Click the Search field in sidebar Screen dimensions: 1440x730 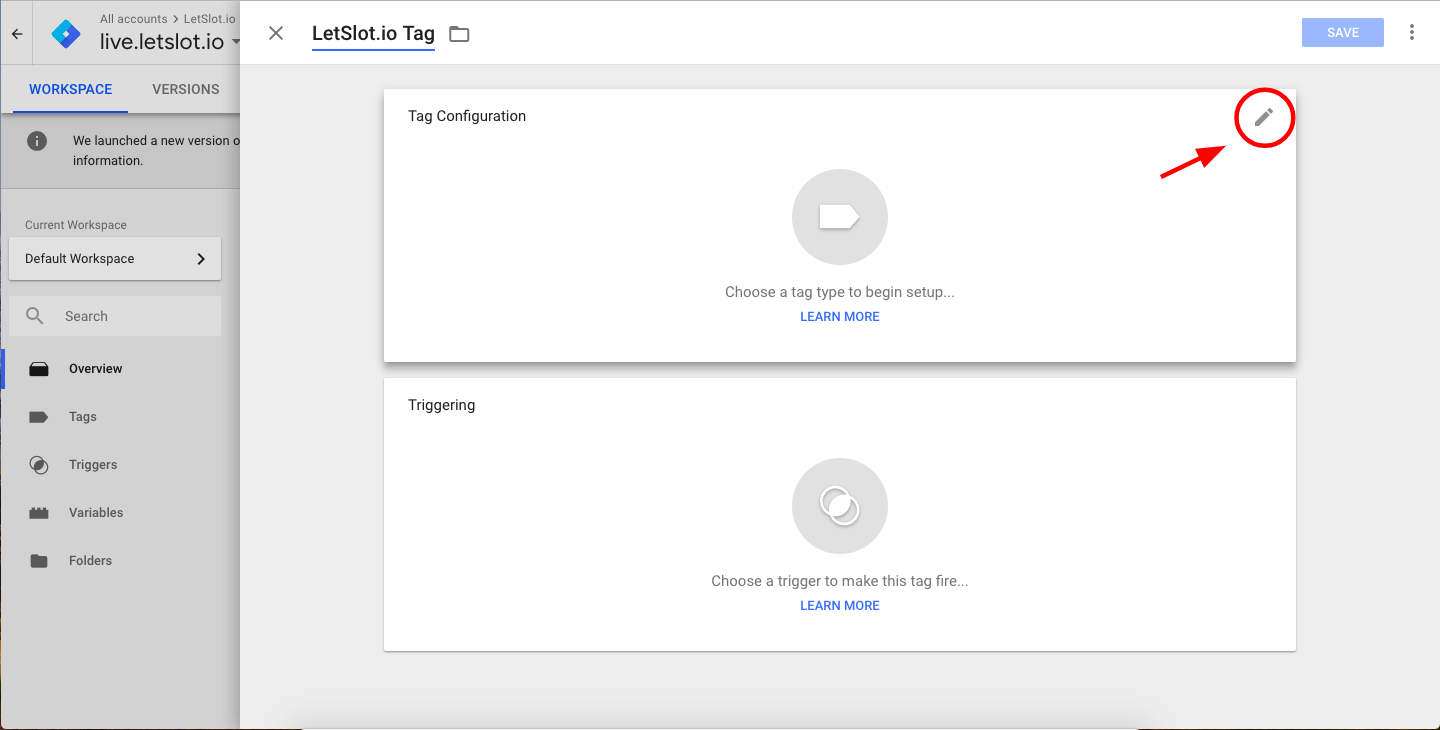click(115, 316)
